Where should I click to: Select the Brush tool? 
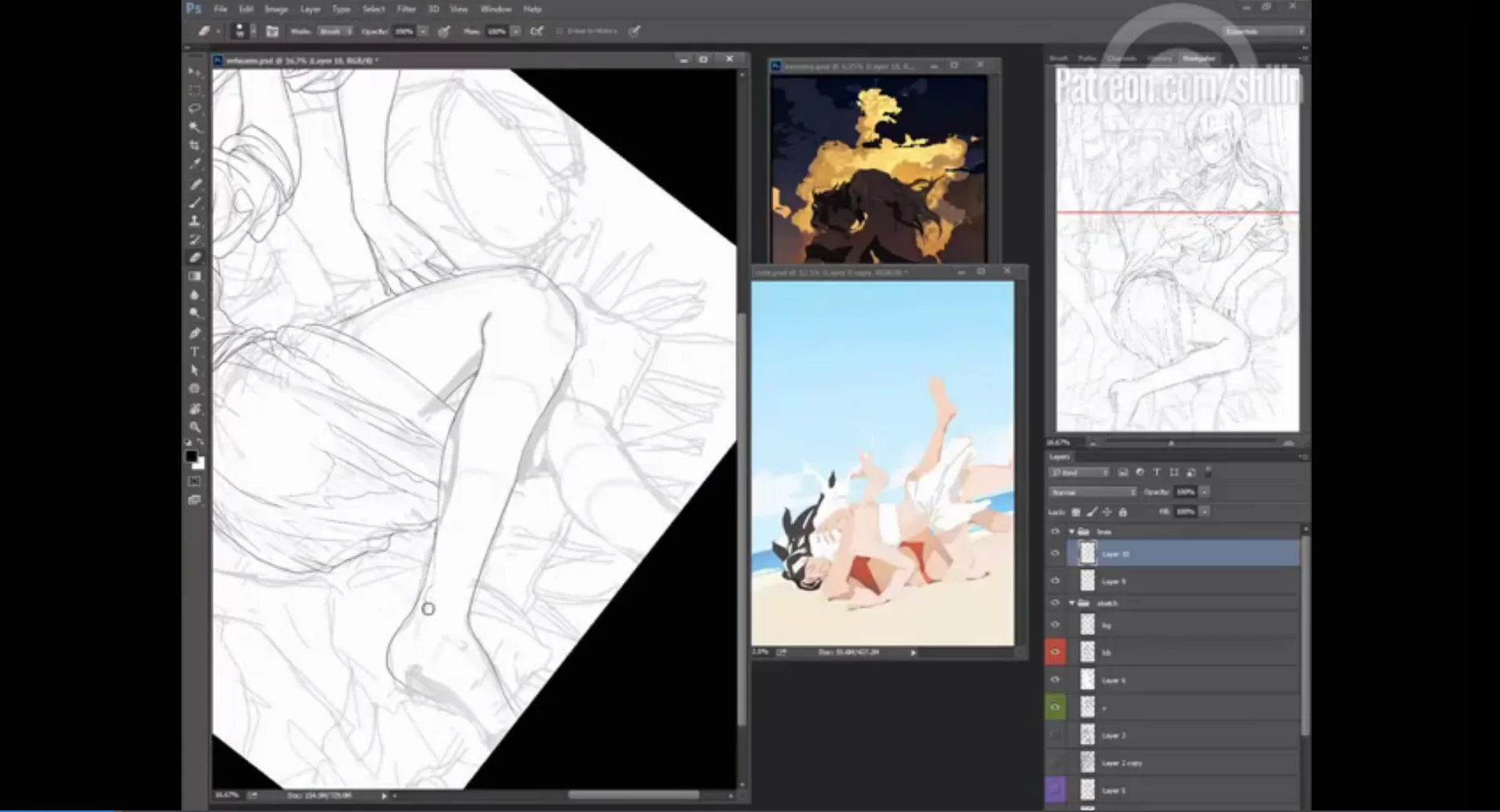tap(195, 202)
